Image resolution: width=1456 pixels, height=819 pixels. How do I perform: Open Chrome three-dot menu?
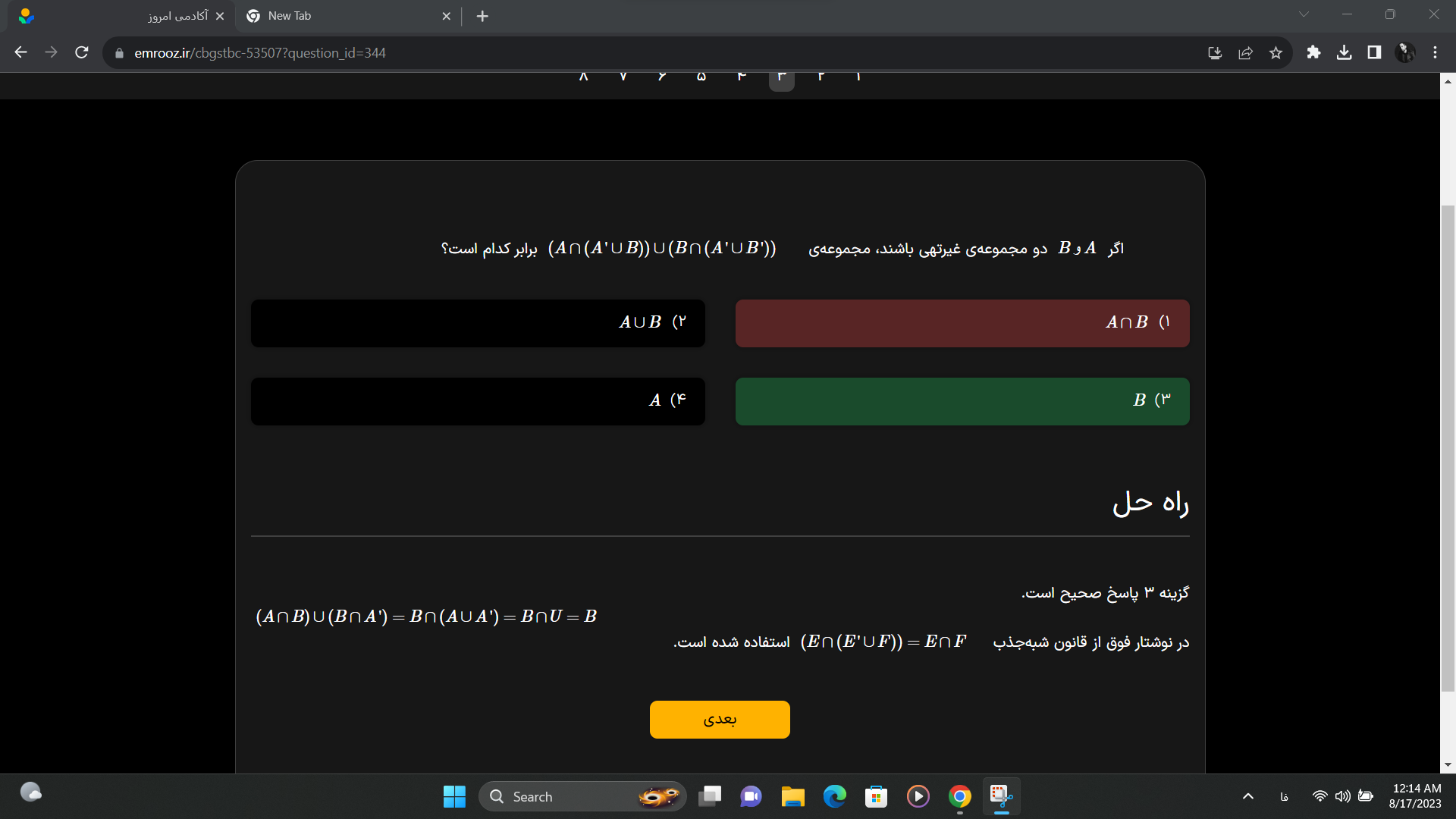(x=1435, y=52)
